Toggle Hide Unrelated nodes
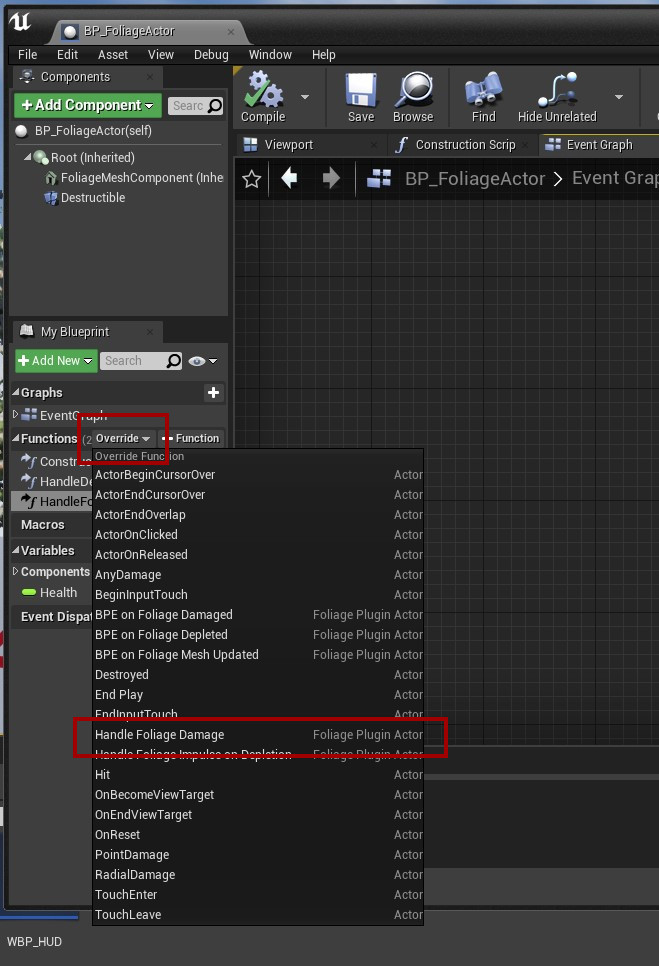 (x=557, y=97)
